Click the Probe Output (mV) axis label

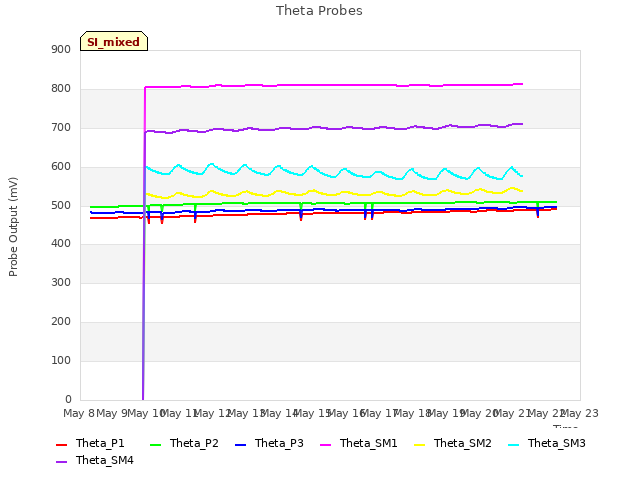(x=13, y=227)
